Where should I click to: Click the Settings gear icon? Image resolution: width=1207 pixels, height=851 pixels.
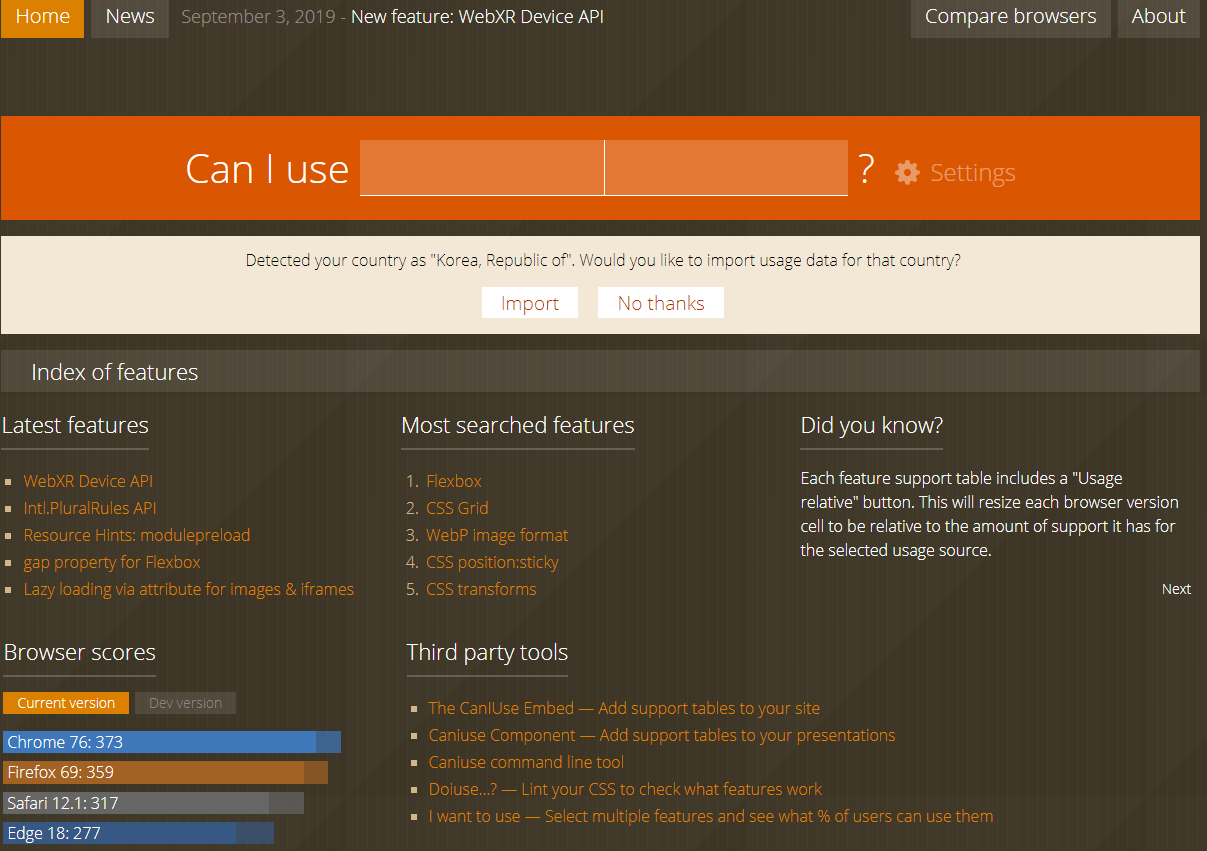(x=907, y=172)
